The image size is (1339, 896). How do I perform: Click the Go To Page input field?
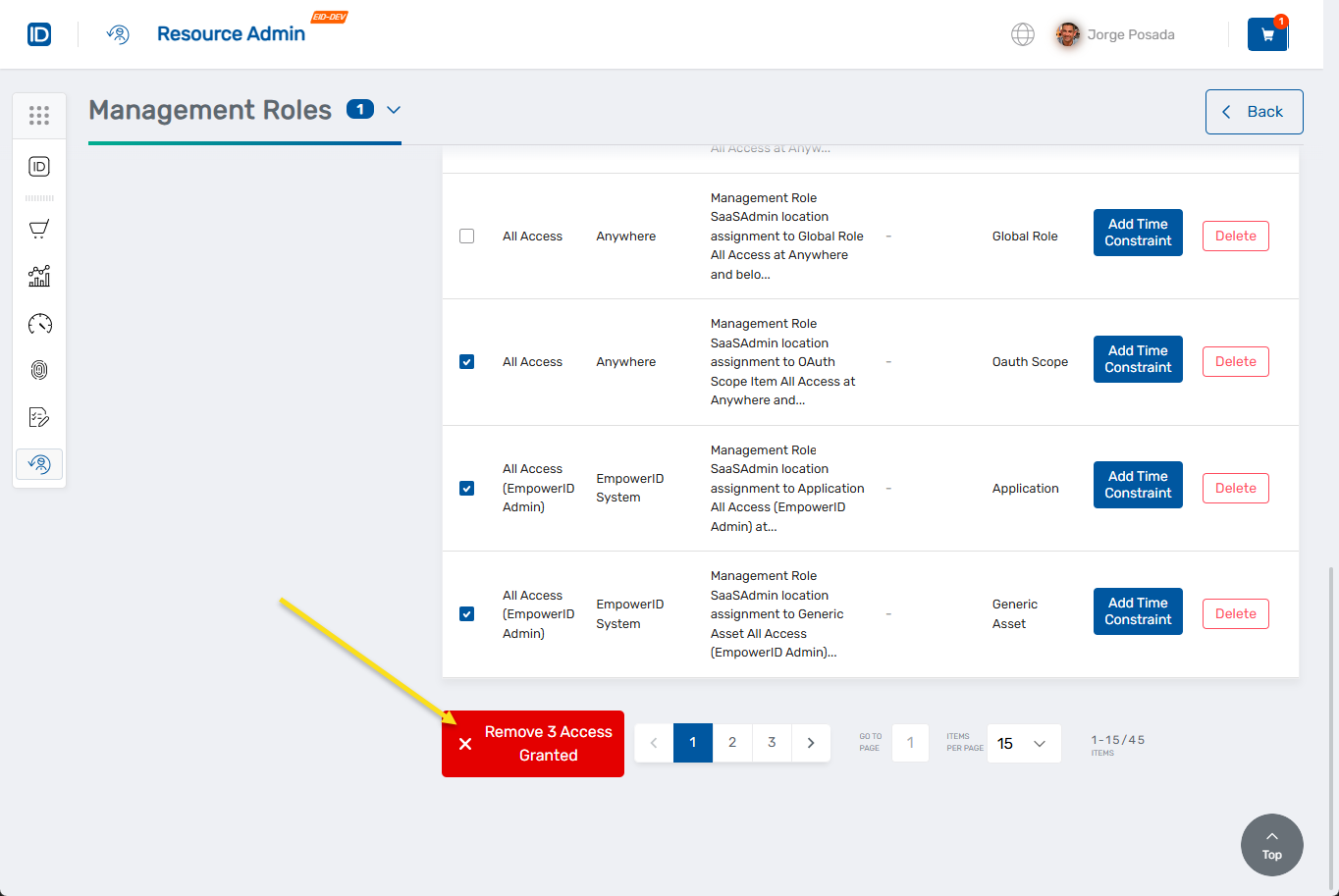tap(910, 743)
